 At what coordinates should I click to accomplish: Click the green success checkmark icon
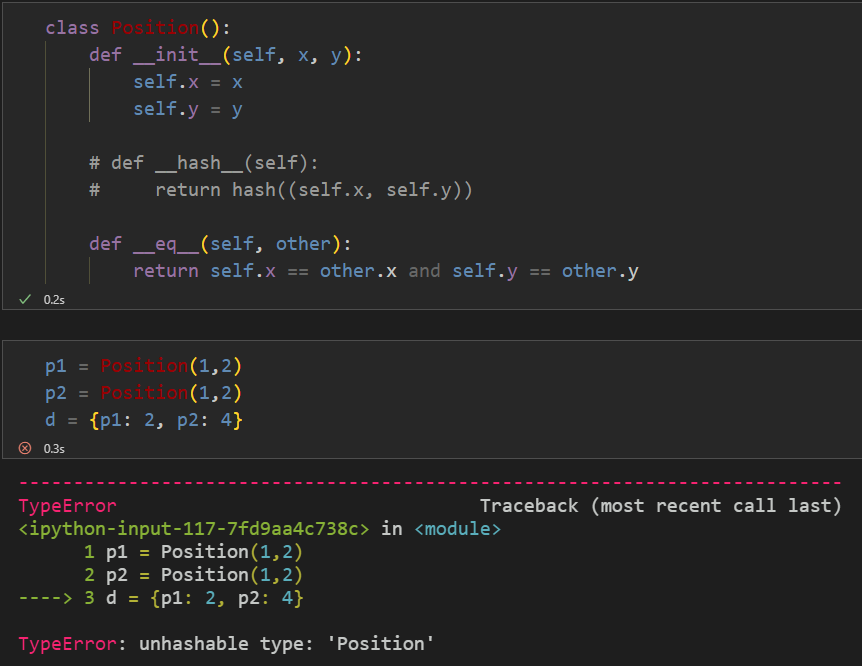25,299
